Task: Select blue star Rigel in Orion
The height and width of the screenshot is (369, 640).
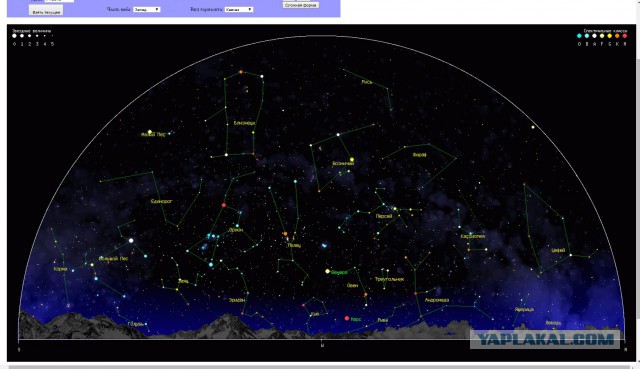Action: [211, 265]
